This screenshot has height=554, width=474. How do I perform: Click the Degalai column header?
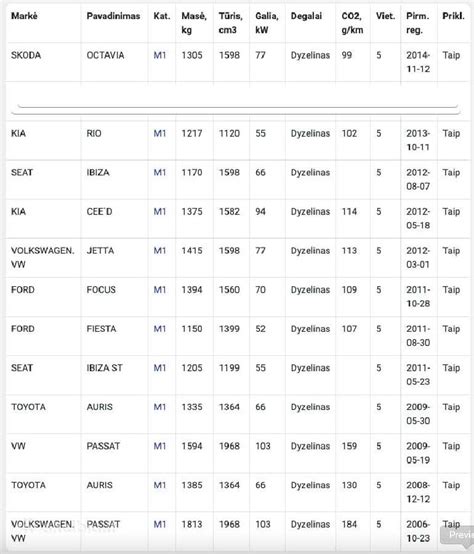click(x=306, y=16)
